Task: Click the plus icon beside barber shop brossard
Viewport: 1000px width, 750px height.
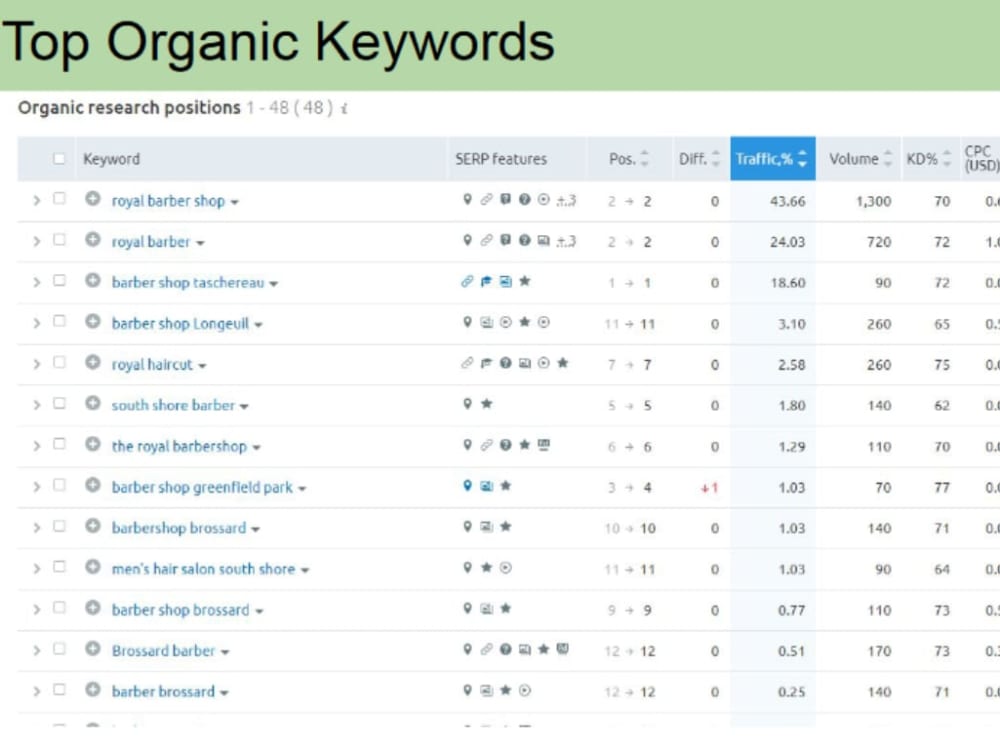Action: click(x=92, y=608)
